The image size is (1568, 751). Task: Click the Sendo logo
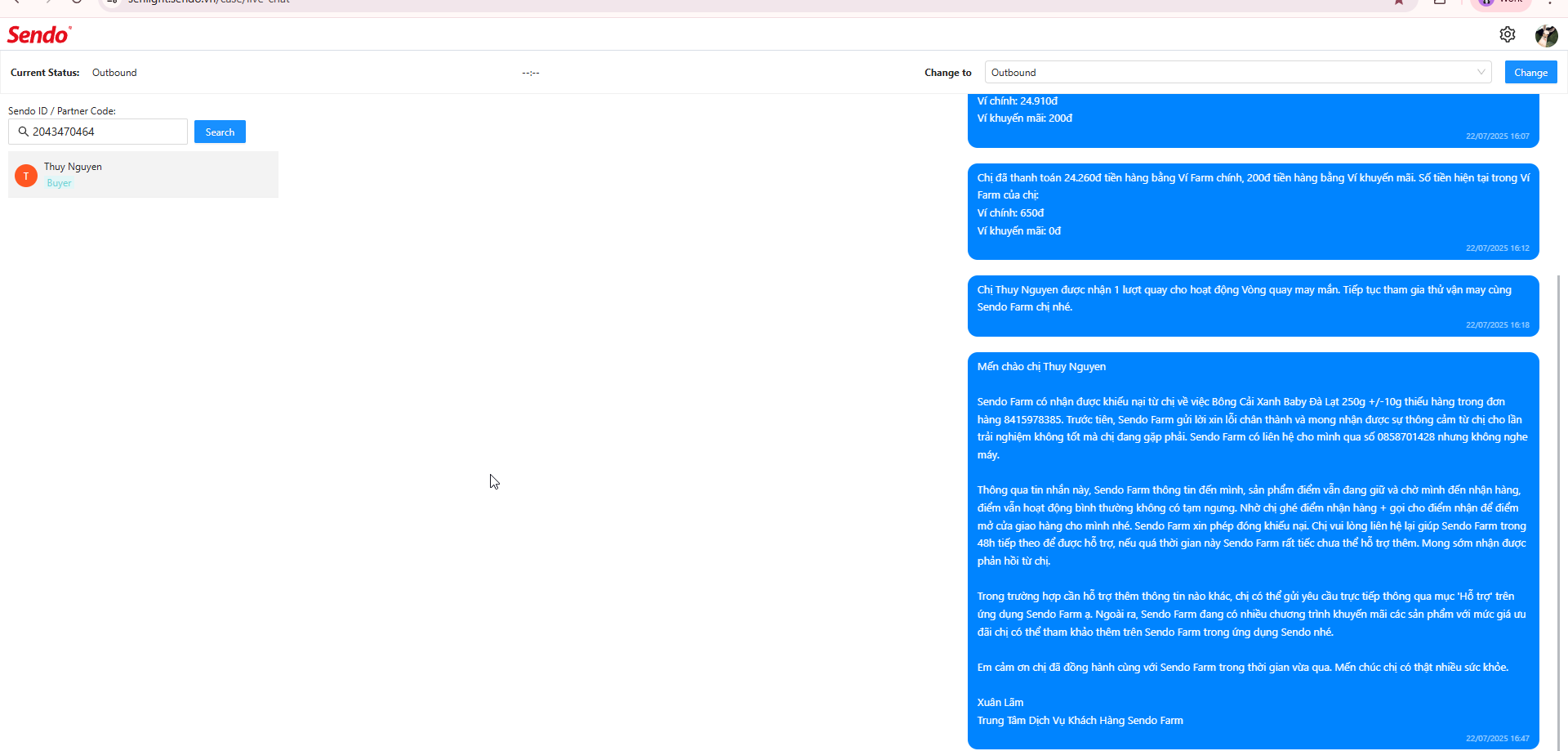coord(39,34)
